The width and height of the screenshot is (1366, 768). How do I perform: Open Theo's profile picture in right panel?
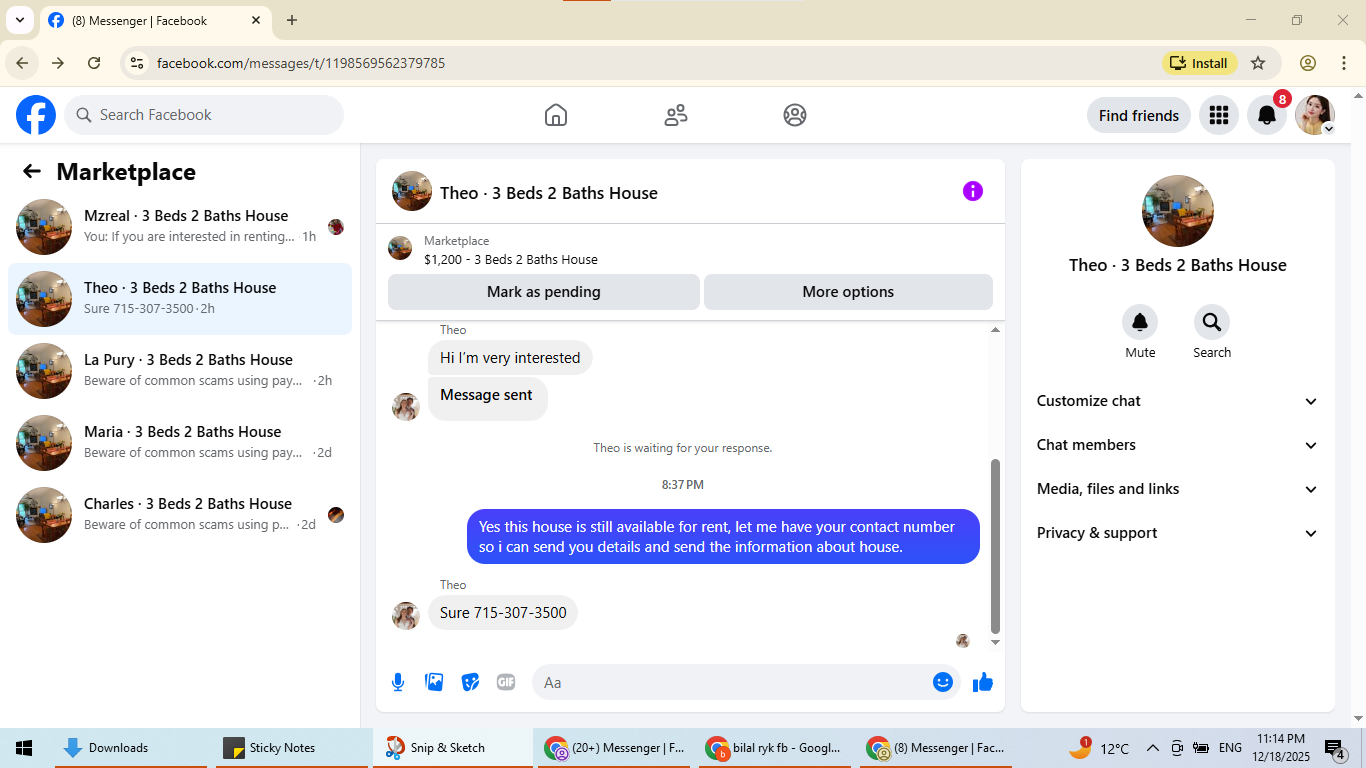point(1178,211)
